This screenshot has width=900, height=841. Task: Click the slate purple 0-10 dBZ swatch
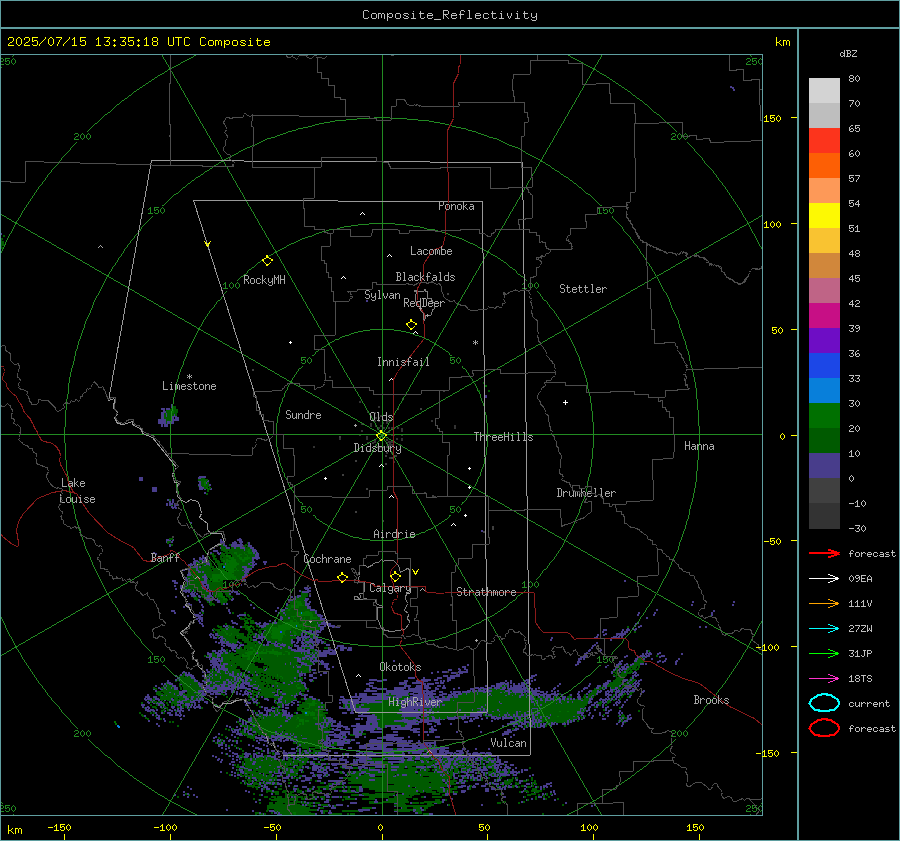(x=824, y=466)
